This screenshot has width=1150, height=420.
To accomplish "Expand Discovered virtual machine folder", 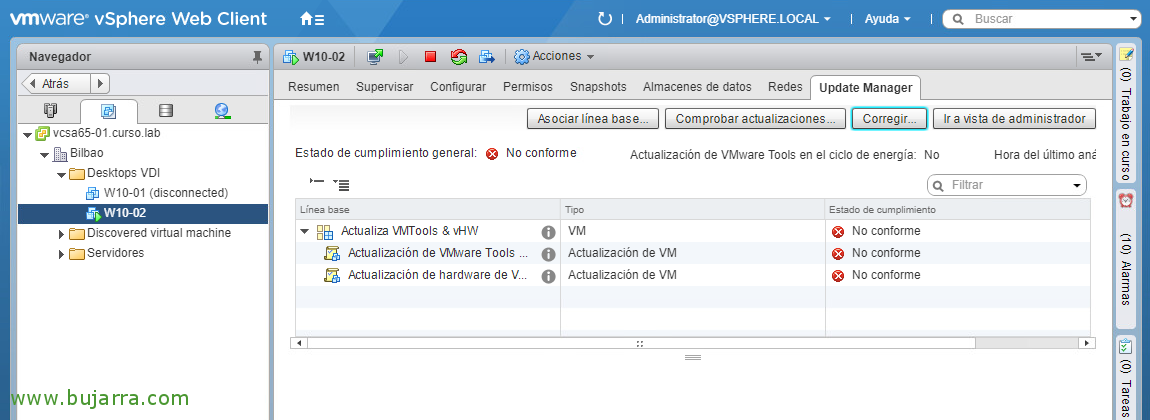I will [62, 234].
